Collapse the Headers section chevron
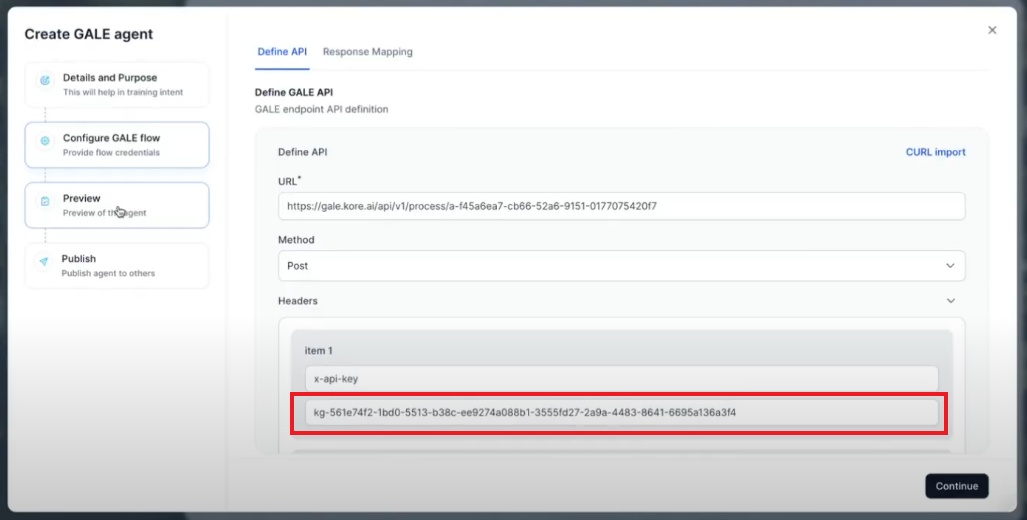The image size is (1027, 520). click(950, 301)
